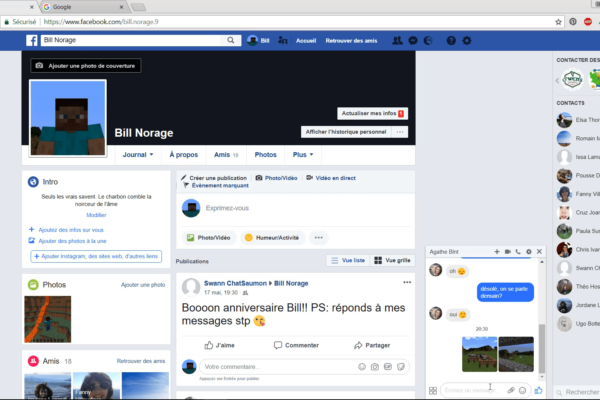This screenshot has height=400, width=600.
Task: Click the Facebook search field
Action: (130, 40)
